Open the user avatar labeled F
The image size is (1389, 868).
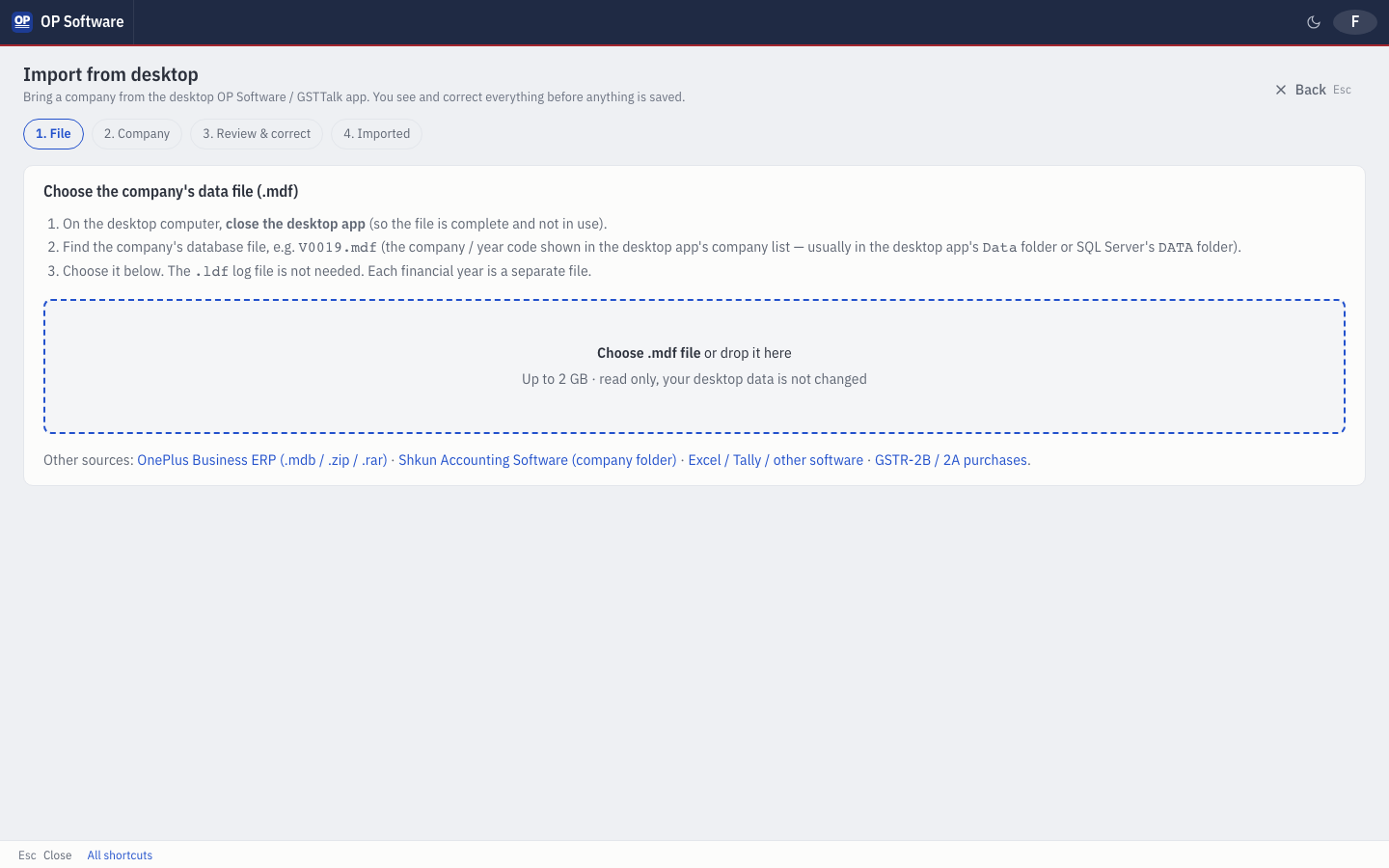[x=1355, y=22]
